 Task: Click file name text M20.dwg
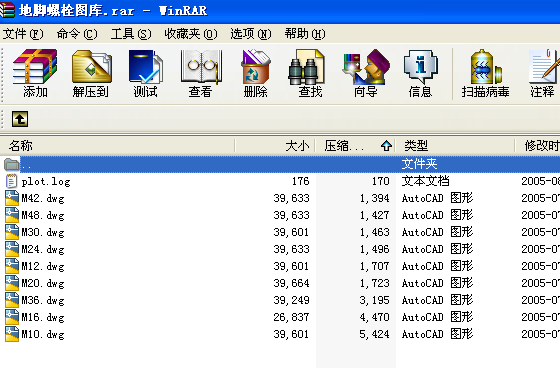pos(43,283)
